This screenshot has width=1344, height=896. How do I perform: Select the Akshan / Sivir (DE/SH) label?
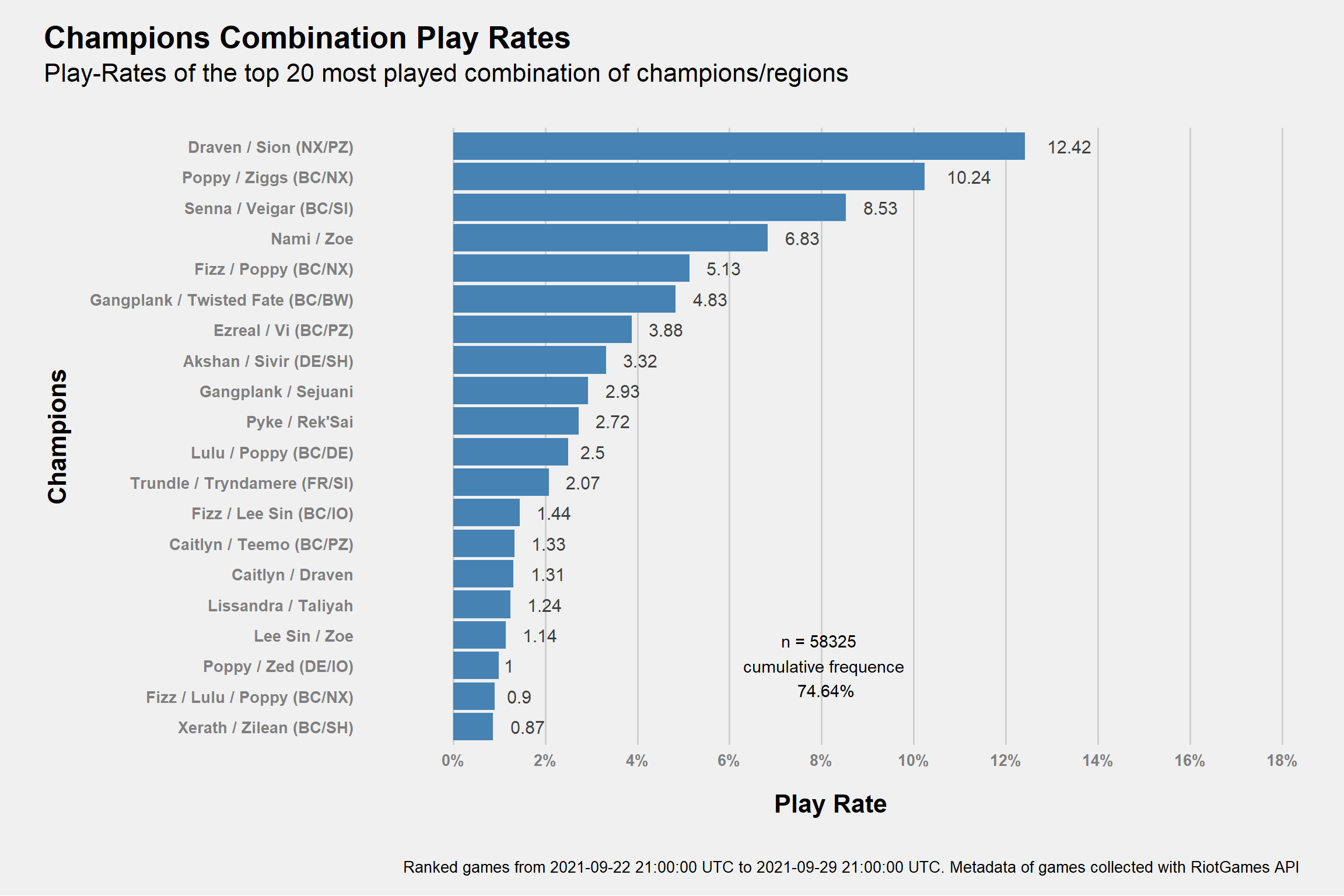point(268,361)
